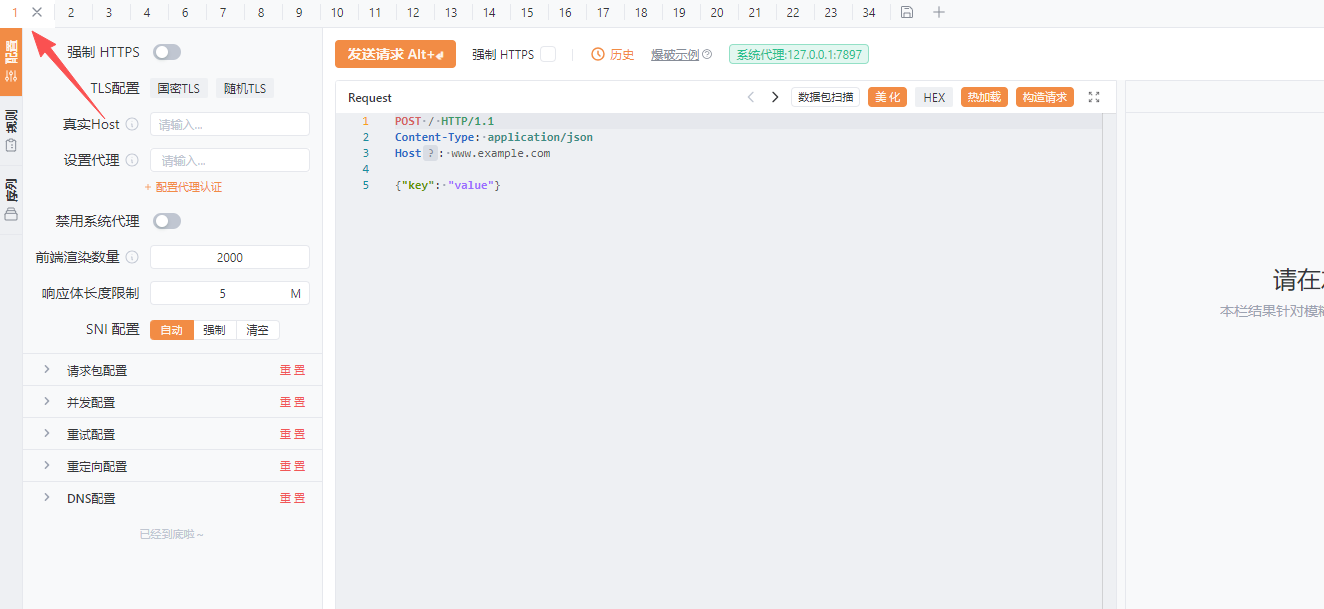Viewport: 1324px width, 609px height.
Task: Open the 配置 sidebar panel
Action: tap(11, 62)
